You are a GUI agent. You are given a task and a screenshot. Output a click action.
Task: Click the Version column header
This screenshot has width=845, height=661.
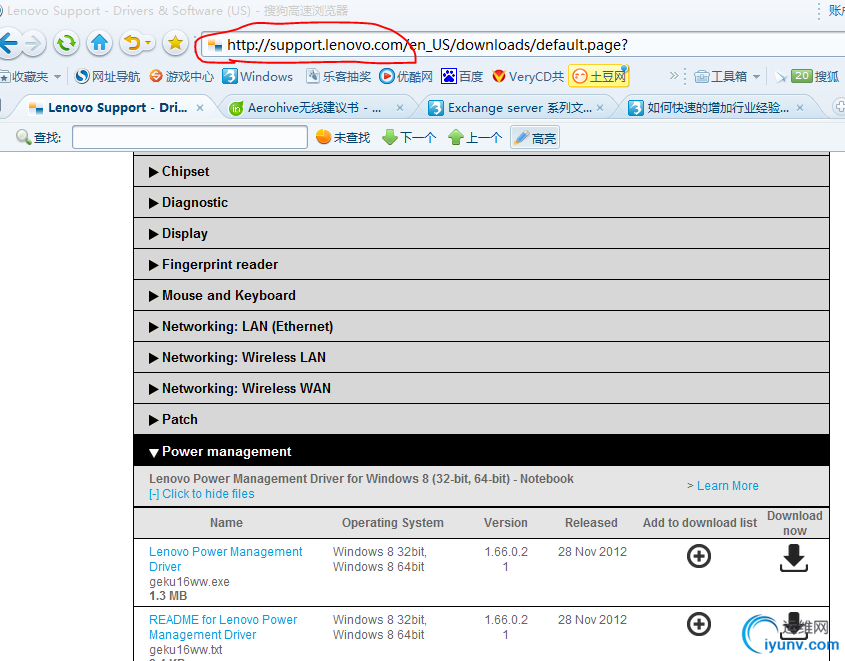(505, 523)
